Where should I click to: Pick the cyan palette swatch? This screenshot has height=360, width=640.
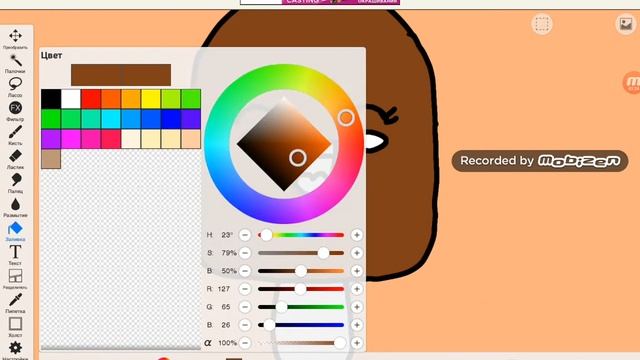111,119
